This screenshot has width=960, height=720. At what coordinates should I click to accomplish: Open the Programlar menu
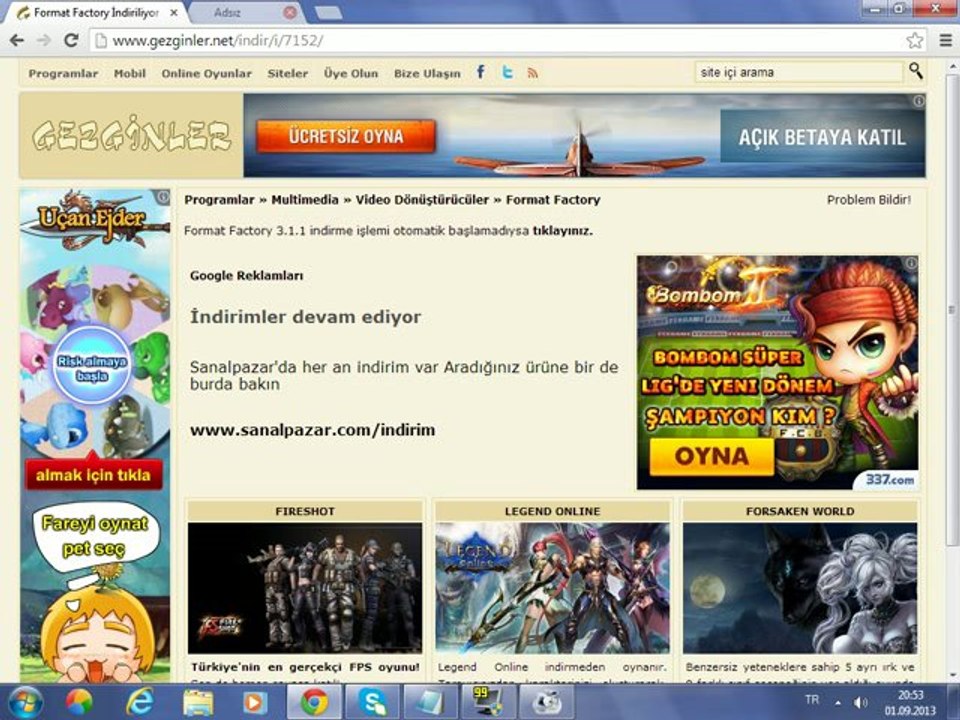63,73
